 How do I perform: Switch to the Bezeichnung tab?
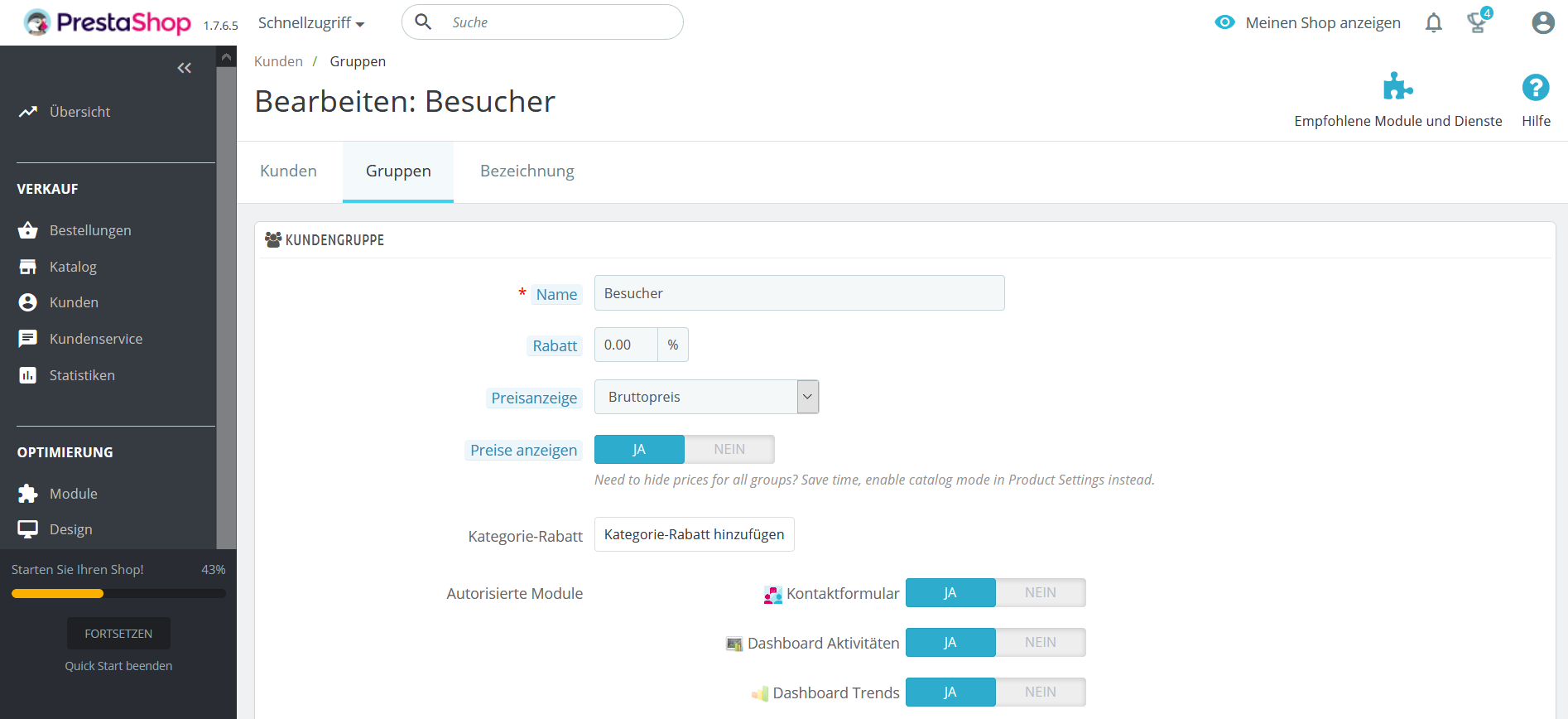[527, 171]
